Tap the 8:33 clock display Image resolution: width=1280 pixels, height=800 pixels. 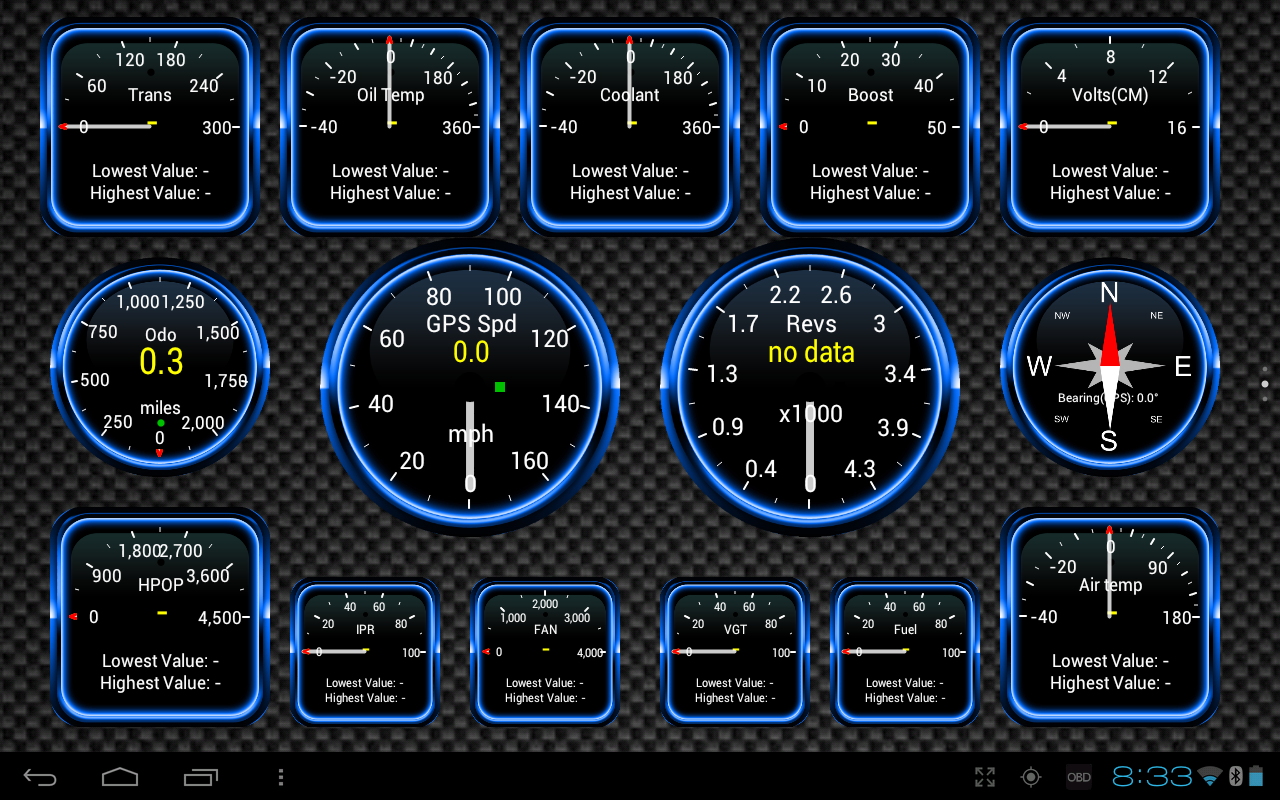pos(1152,777)
